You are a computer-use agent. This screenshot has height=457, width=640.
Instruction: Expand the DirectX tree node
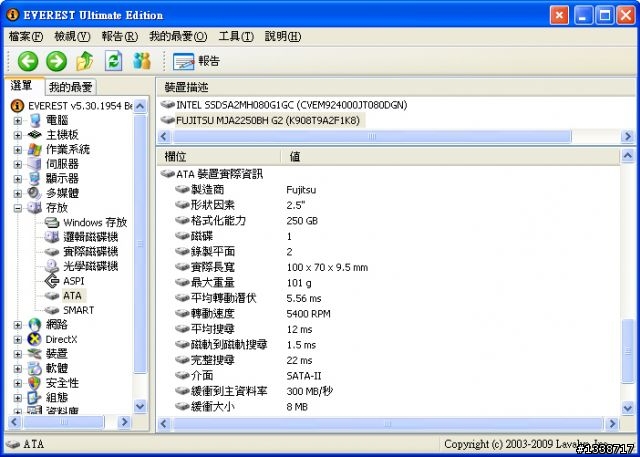click(x=18, y=339)
